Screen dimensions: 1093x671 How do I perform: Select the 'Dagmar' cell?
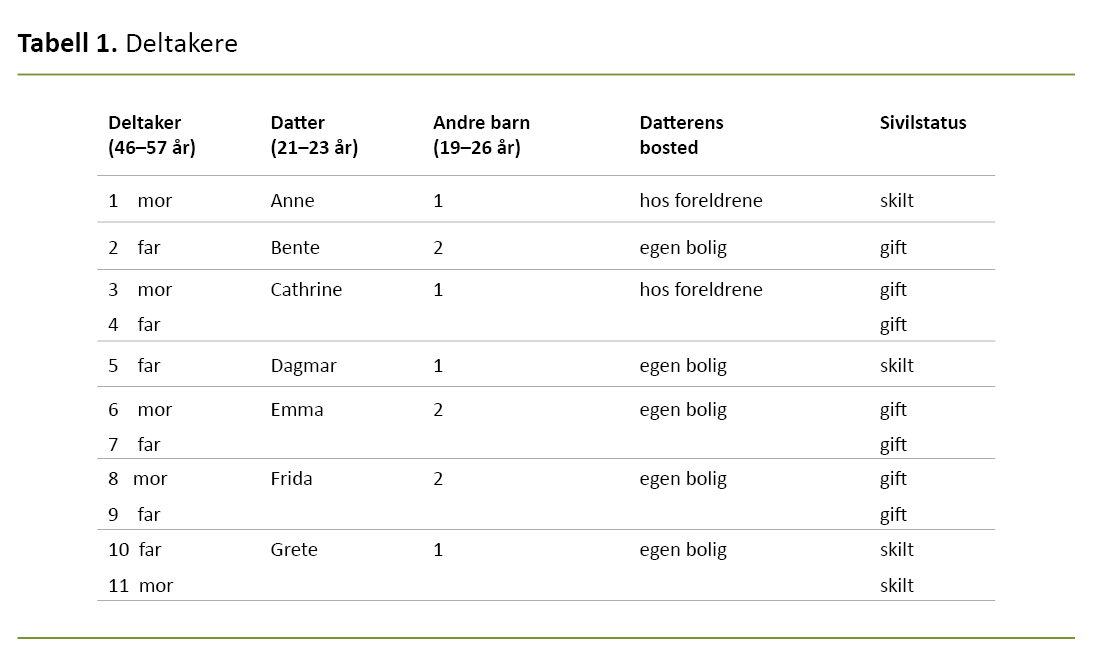(303, 366)
